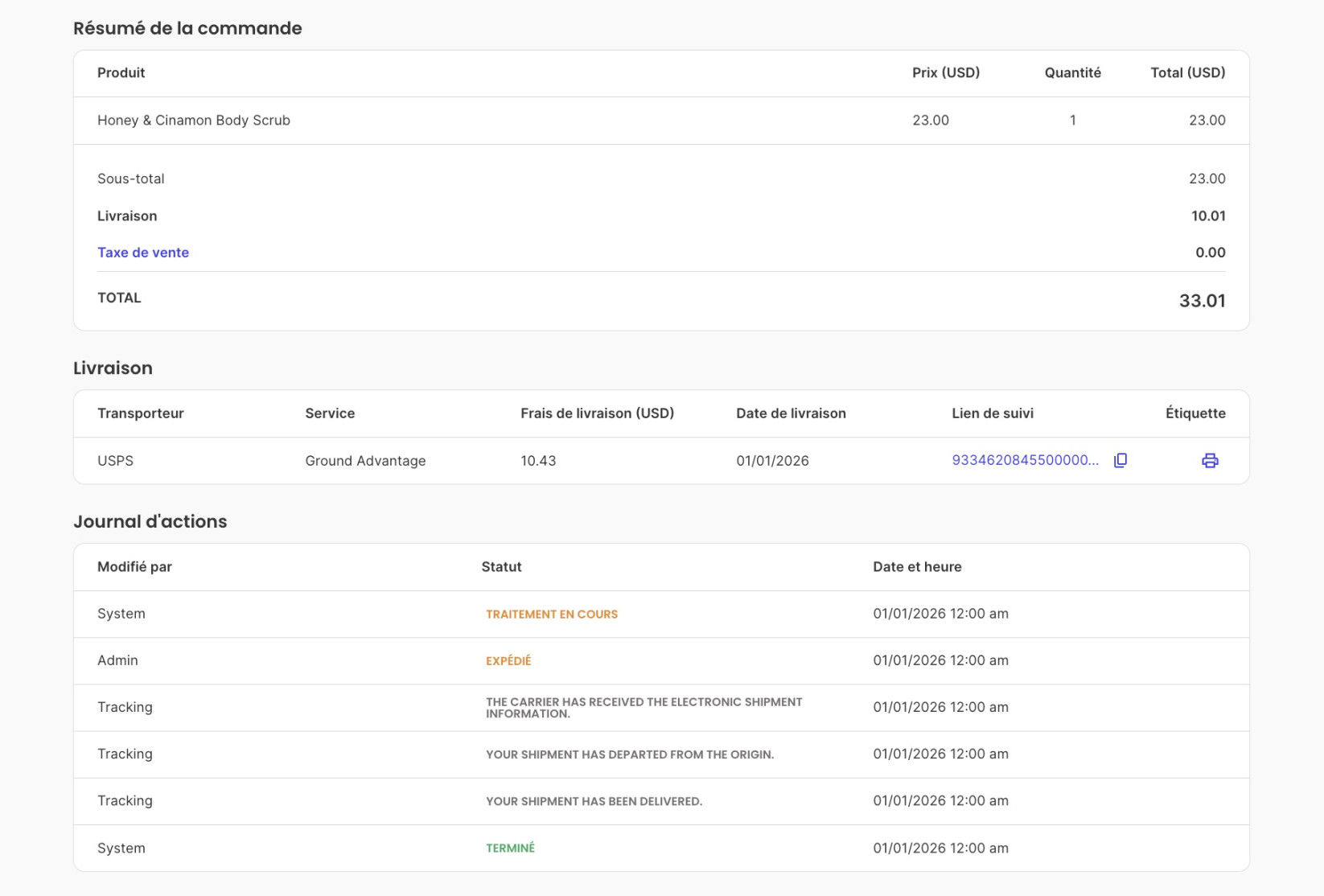This screenshot has width=1324, height=896.
Task: Print the shipping label icon
Action: pos(1210,460)
